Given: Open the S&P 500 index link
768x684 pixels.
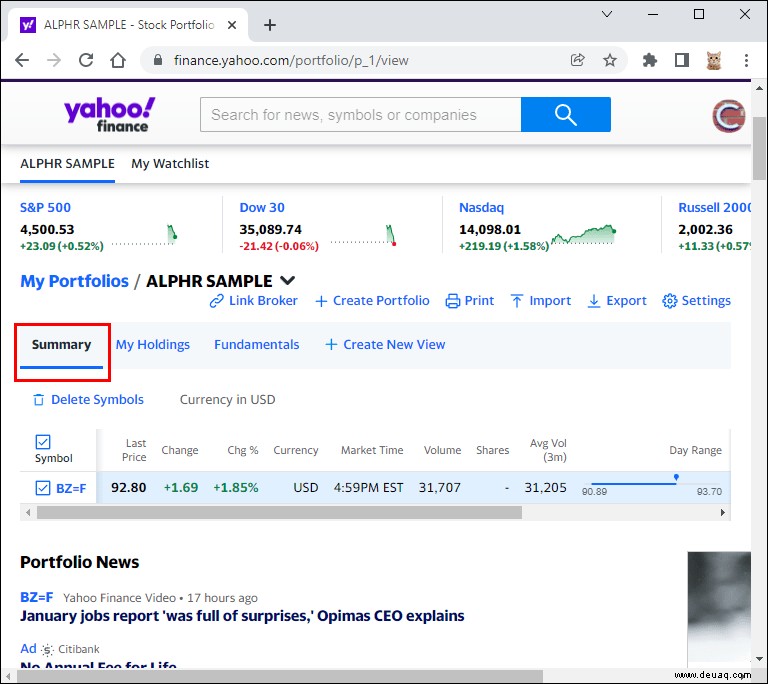Looking at the screenshot, I should point(45,207).
